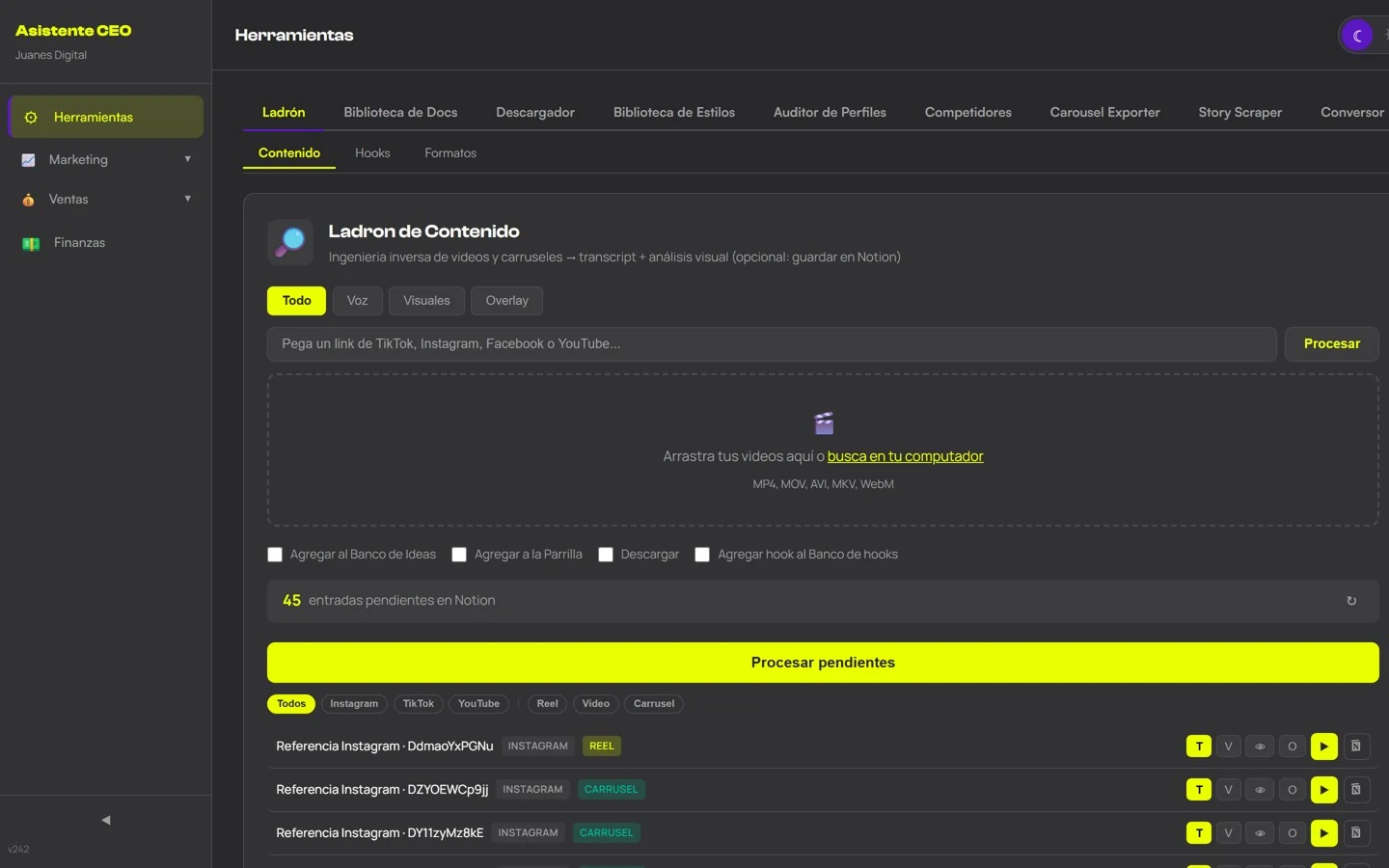Open the Biblioteca de Docs tab
This screenshot has width=1389, height=868.
point(400,113)
